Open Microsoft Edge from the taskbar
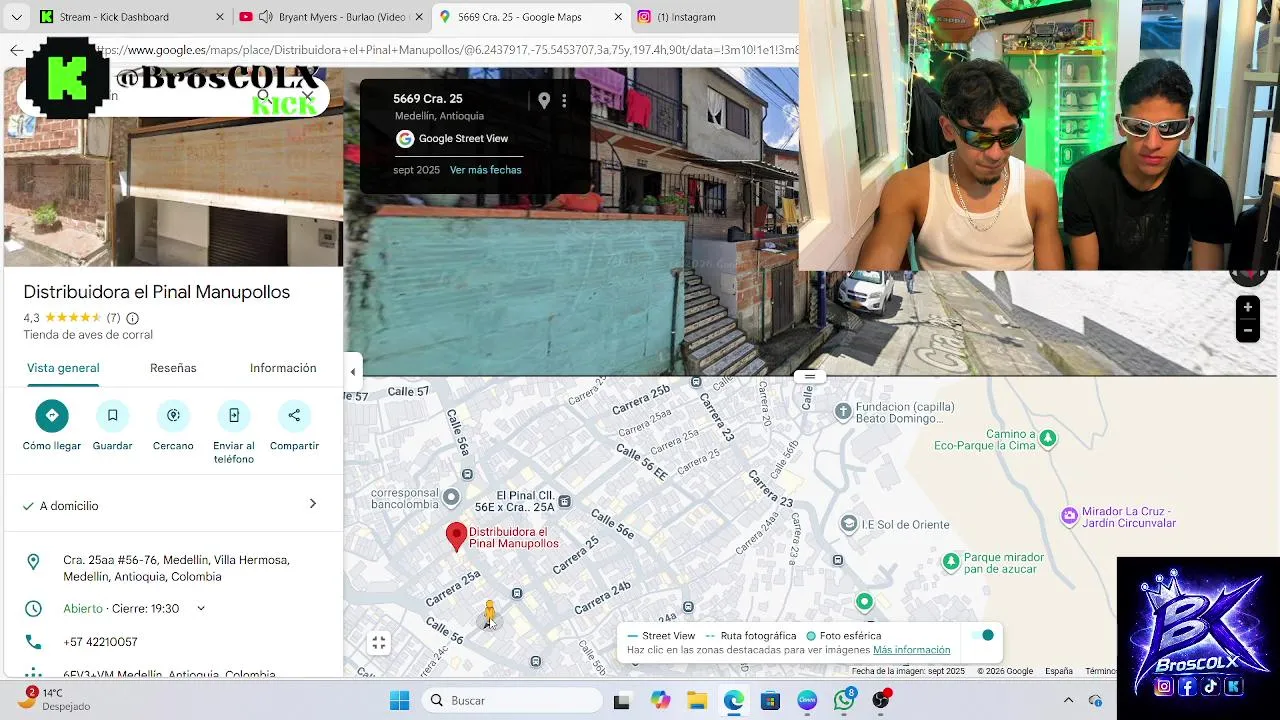The height and width of the screenshot is (720, 1280). 734,700
